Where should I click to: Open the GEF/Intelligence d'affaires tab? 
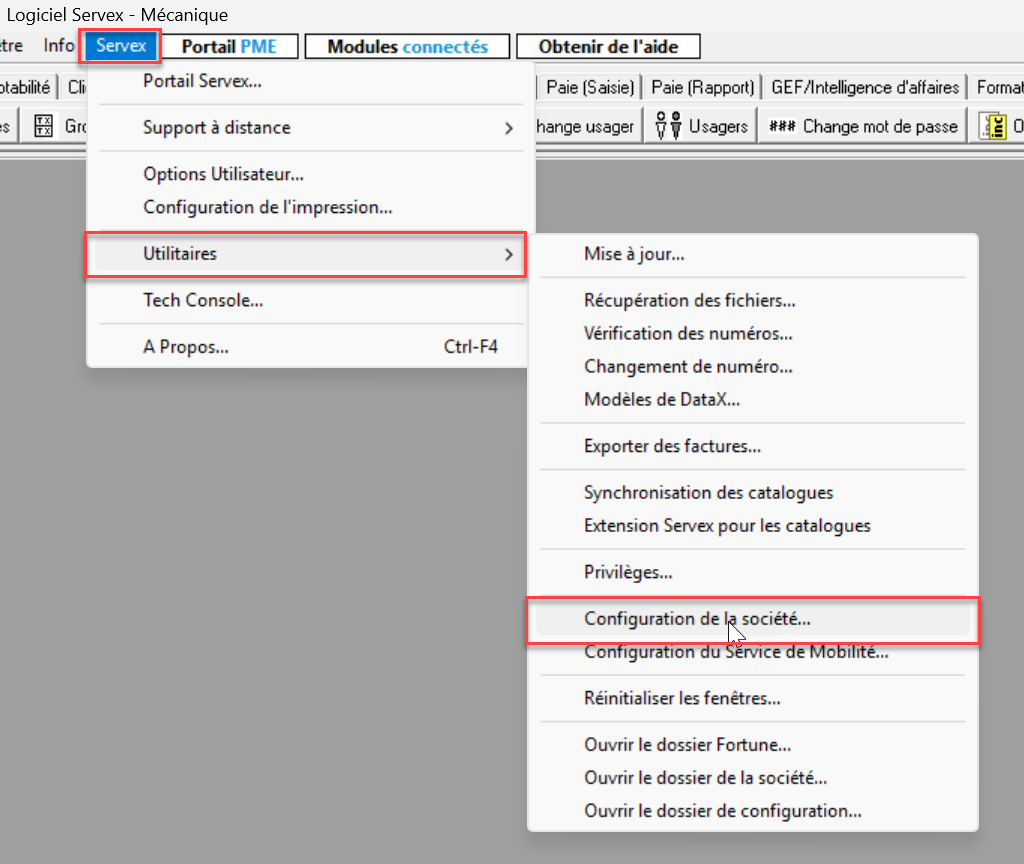click(865, 88)
